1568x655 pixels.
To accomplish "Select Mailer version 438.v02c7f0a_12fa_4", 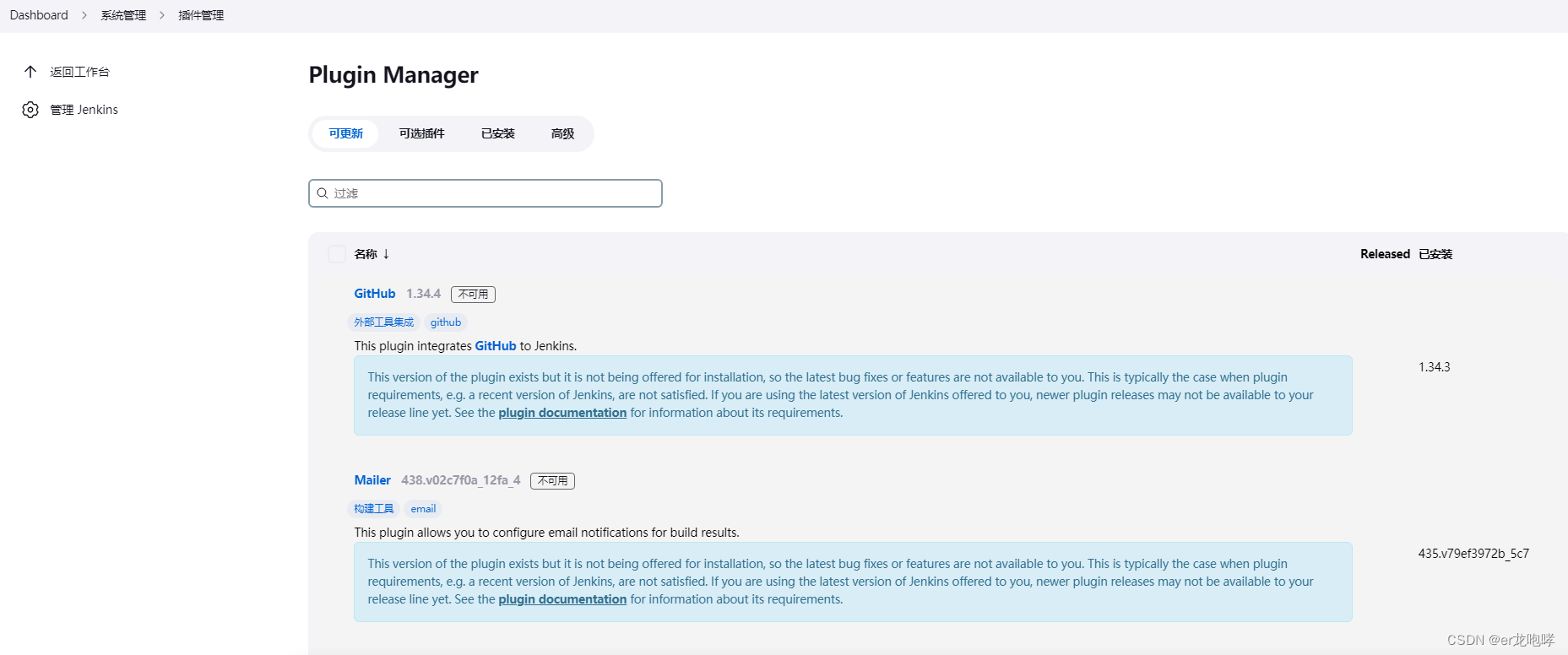I will pyautogui.click(x=460, y=480).
